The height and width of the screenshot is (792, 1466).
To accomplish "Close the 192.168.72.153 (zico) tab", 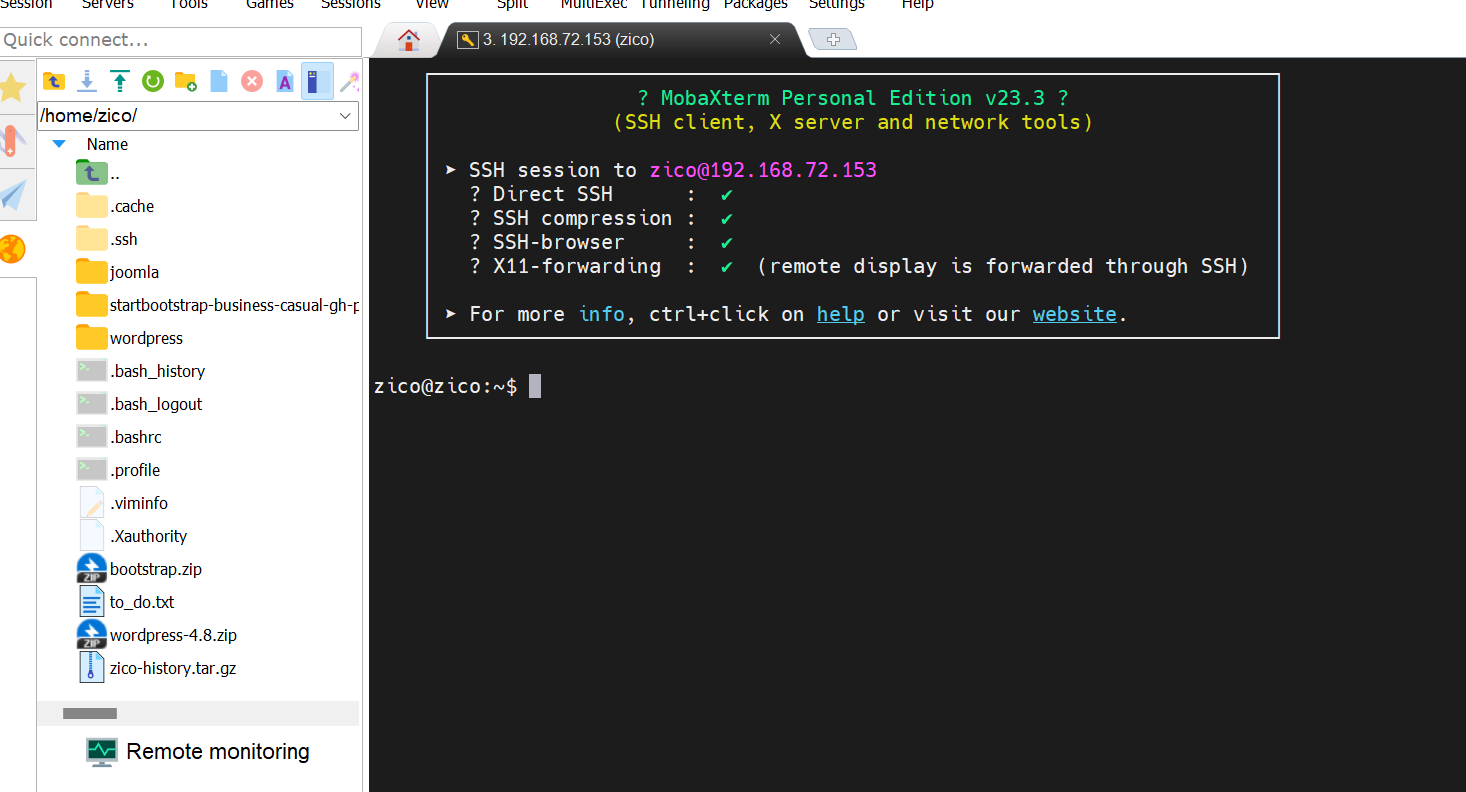I will click(775, 40).
